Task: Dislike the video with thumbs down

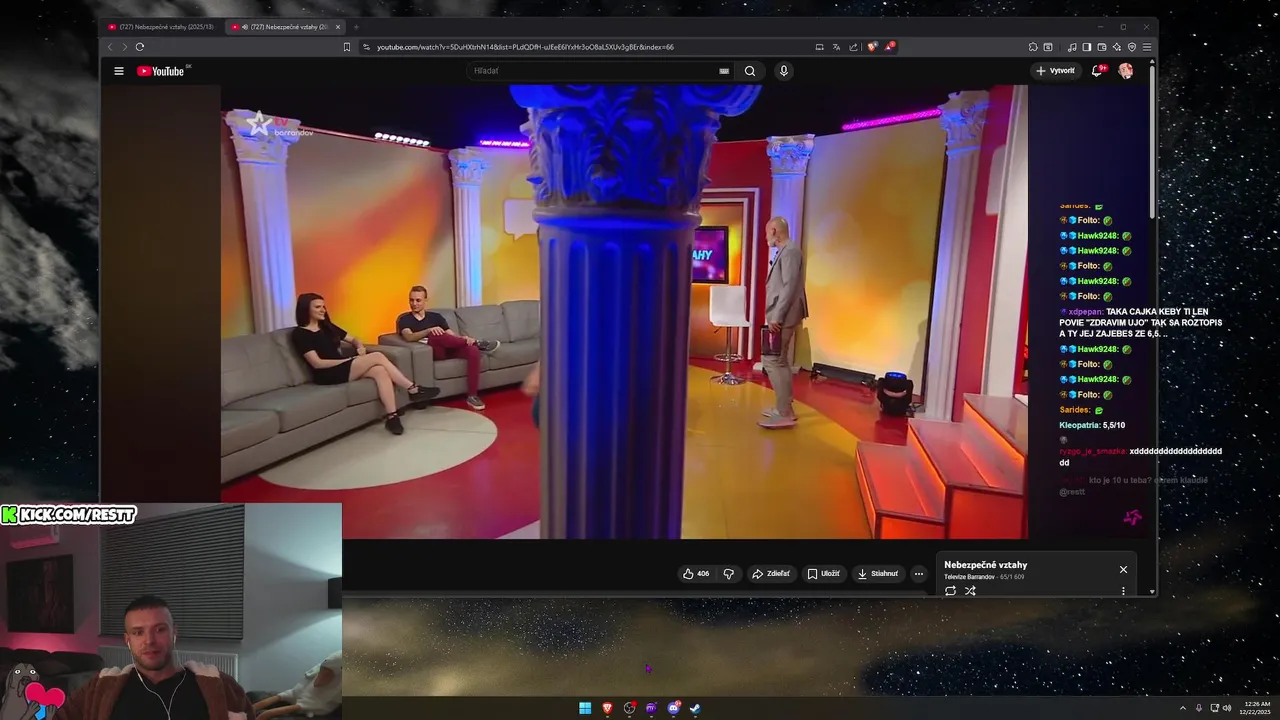Action: (728, 574)
